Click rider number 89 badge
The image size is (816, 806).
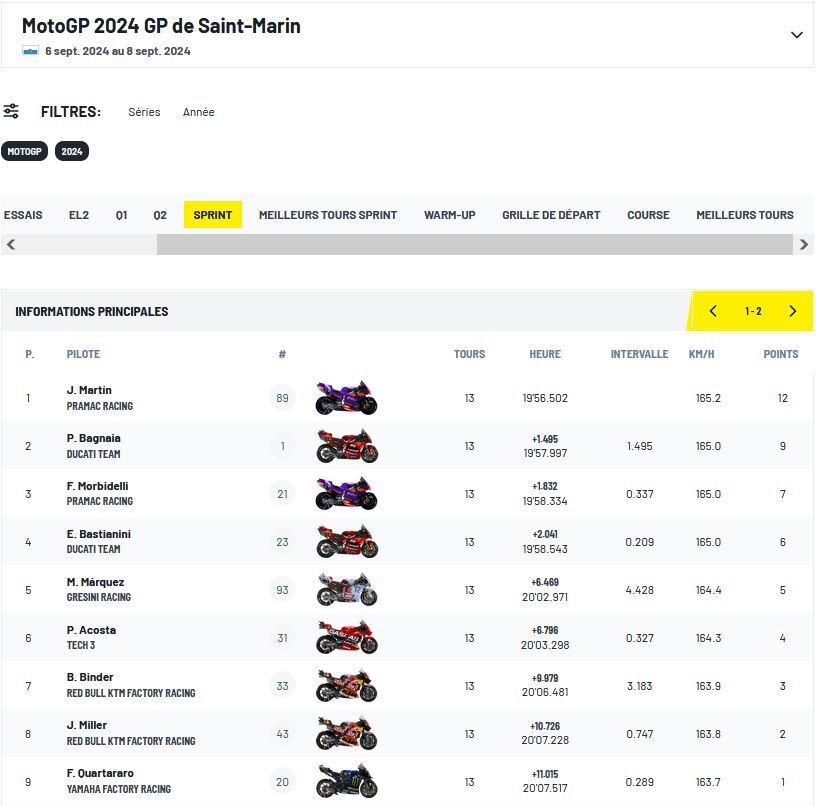point(282,398)
